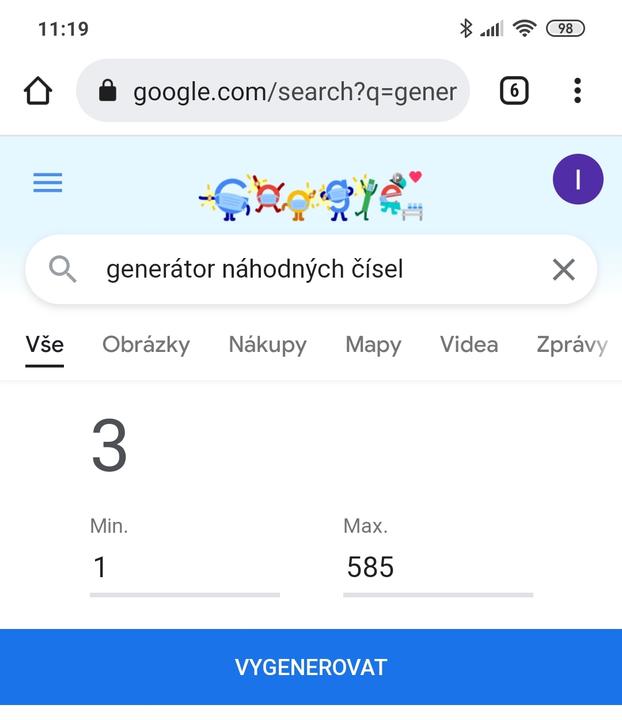Tap the Chrome home icon
Screen dimensions: 622x720
click(38, 91)
